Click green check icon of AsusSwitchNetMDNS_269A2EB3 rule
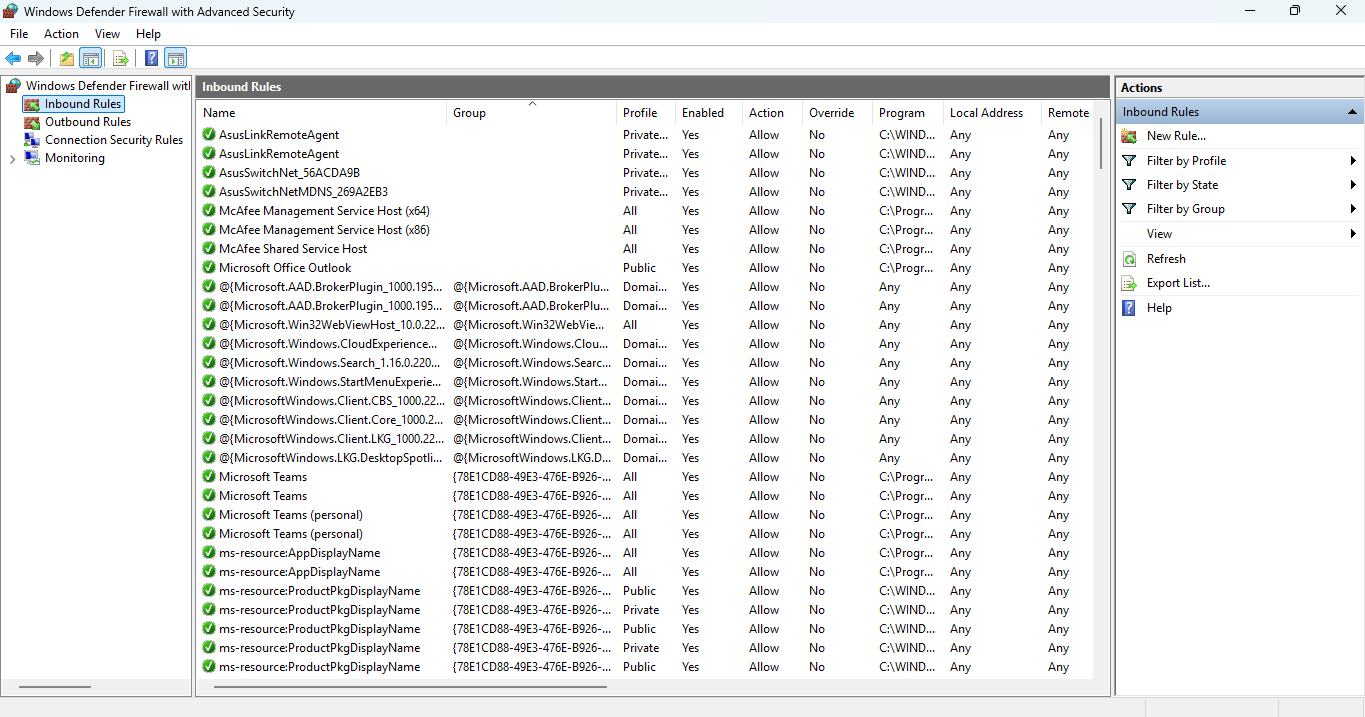The width and height of the screenshot is (1365, 717). coord(209,192)
